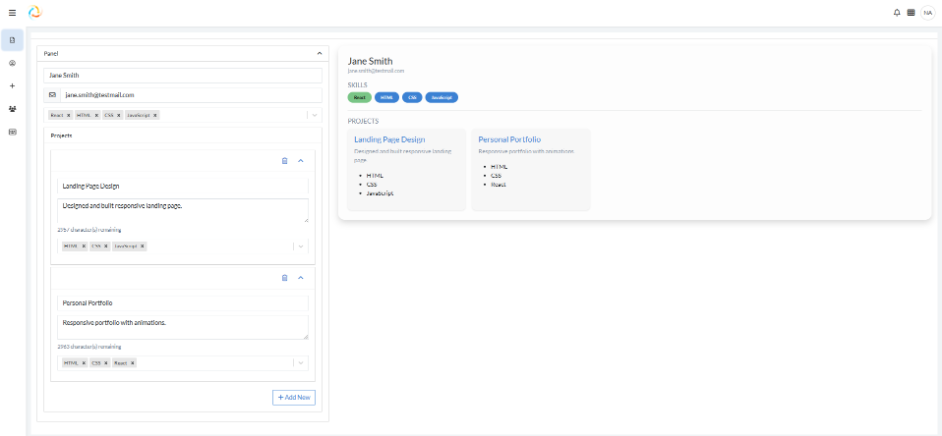This screenshot has height=436, width=942.
Task: Delete the Personal Portfolio project
Action: click(284, 277)
